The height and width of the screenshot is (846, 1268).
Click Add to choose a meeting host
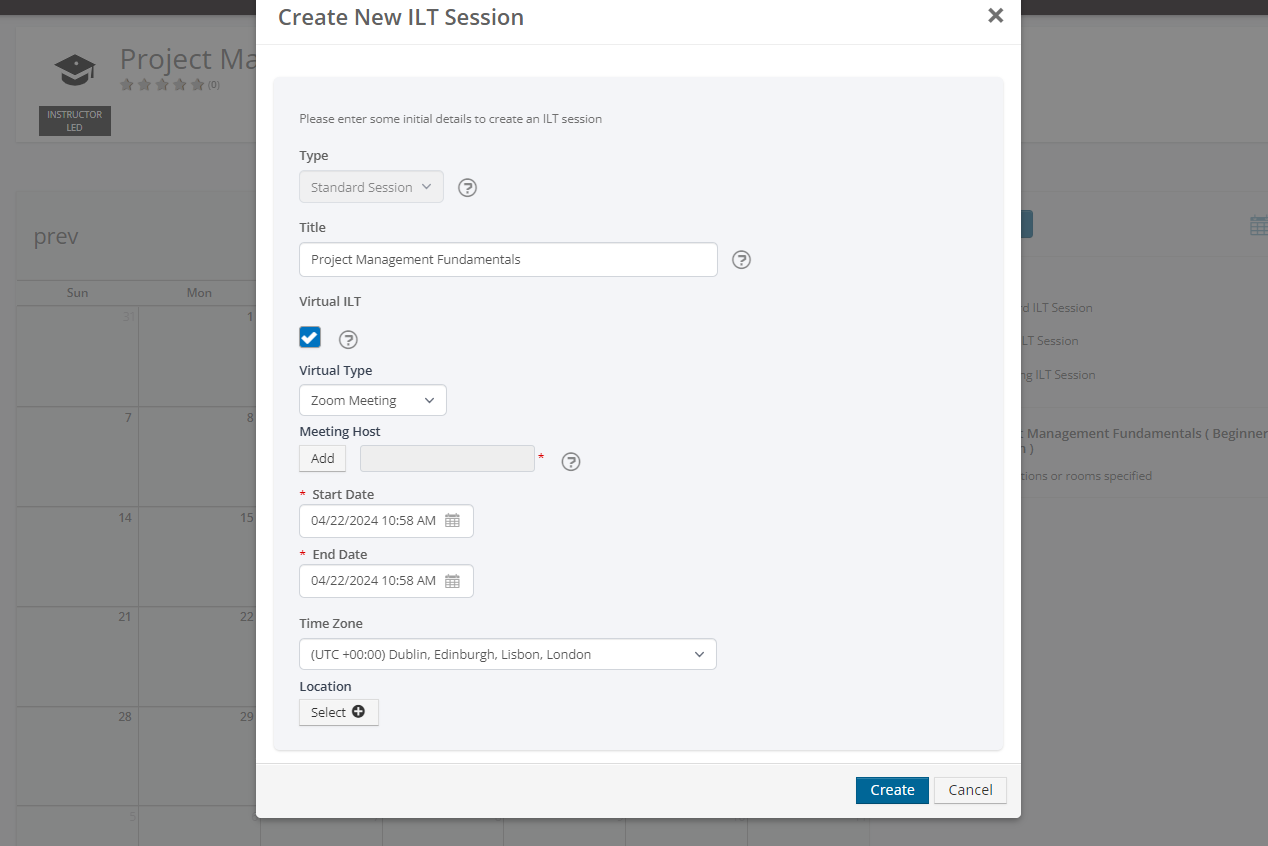click(x=323, y=459)
